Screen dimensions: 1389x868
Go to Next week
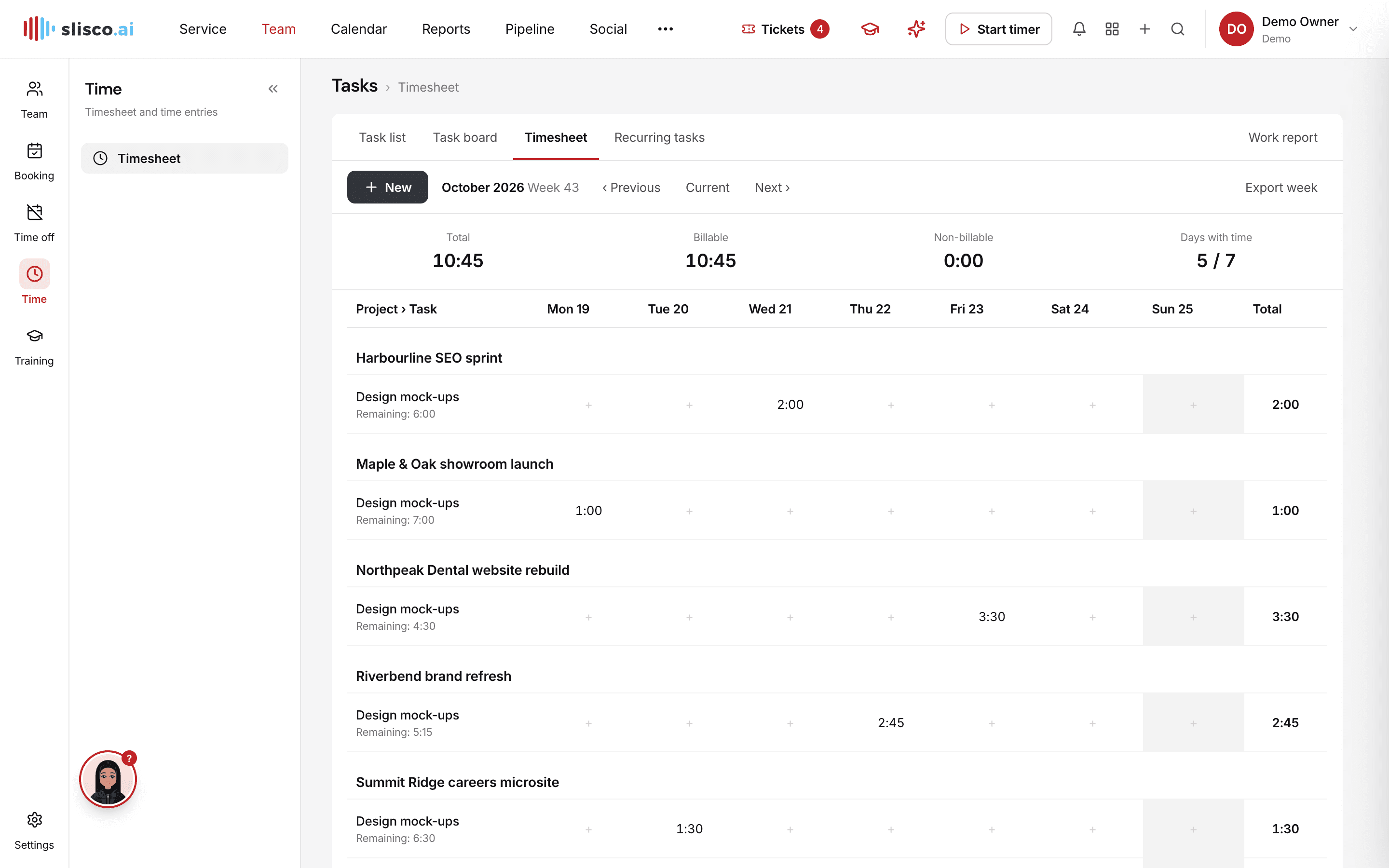point(772,187)
